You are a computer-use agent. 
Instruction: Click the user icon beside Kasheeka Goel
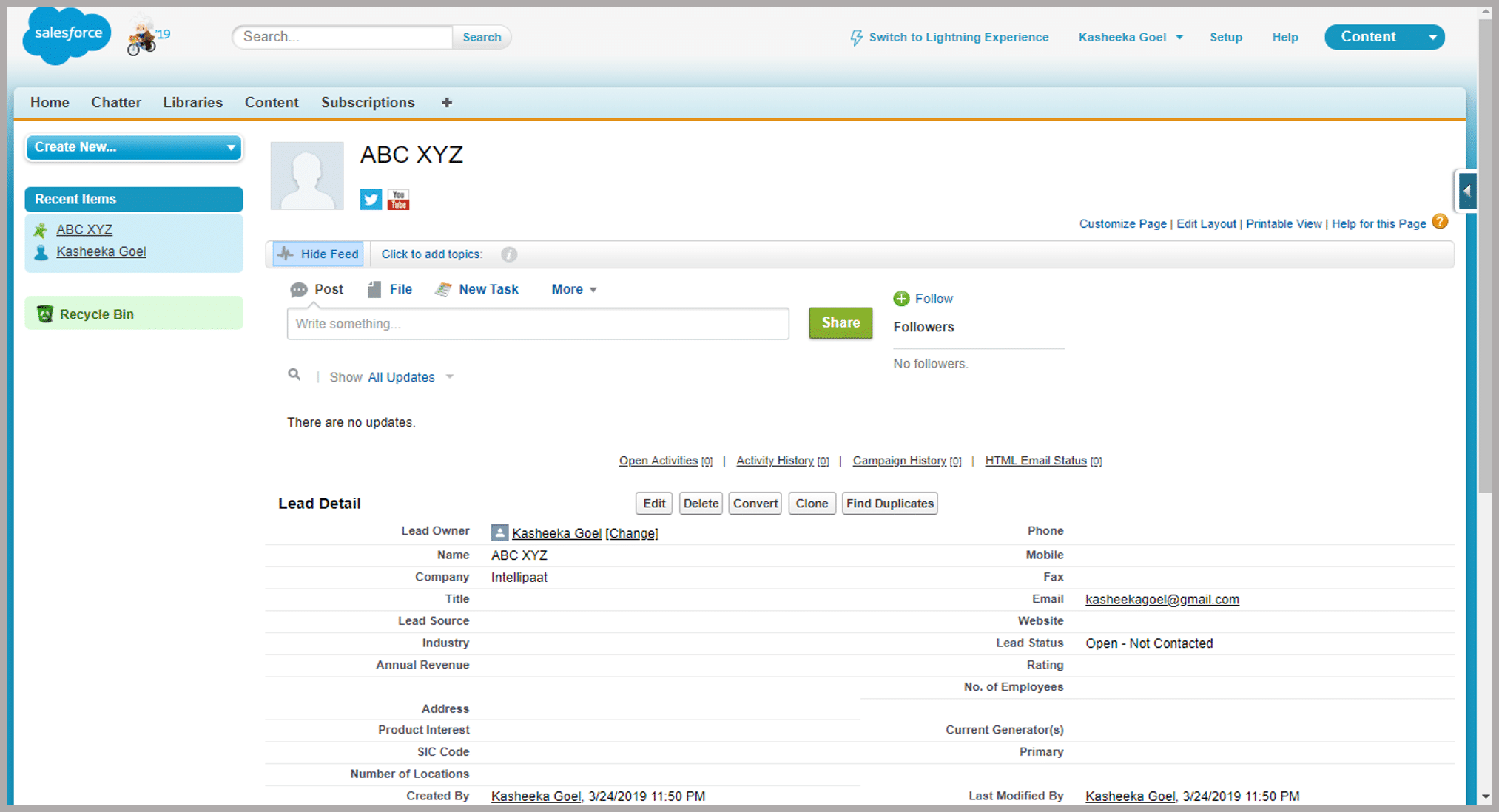(41, 252)
